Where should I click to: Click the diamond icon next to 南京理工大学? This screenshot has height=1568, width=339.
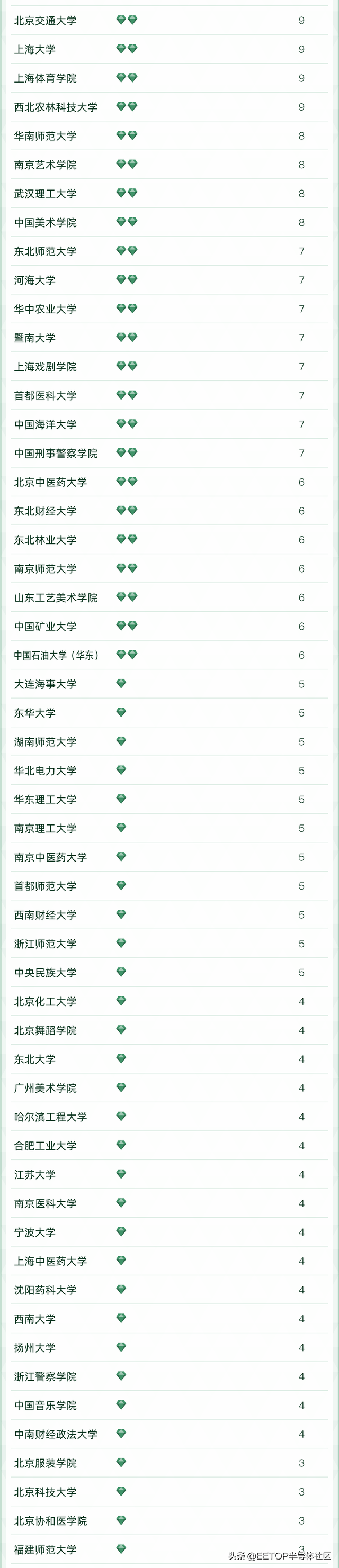[x=121, y=828]
